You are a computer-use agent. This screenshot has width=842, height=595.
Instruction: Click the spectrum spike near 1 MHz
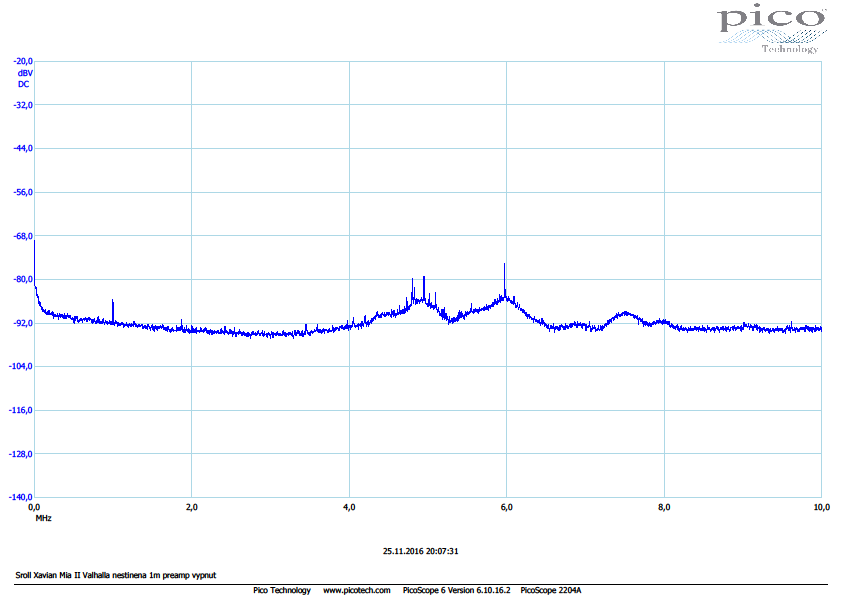point(113,311)
